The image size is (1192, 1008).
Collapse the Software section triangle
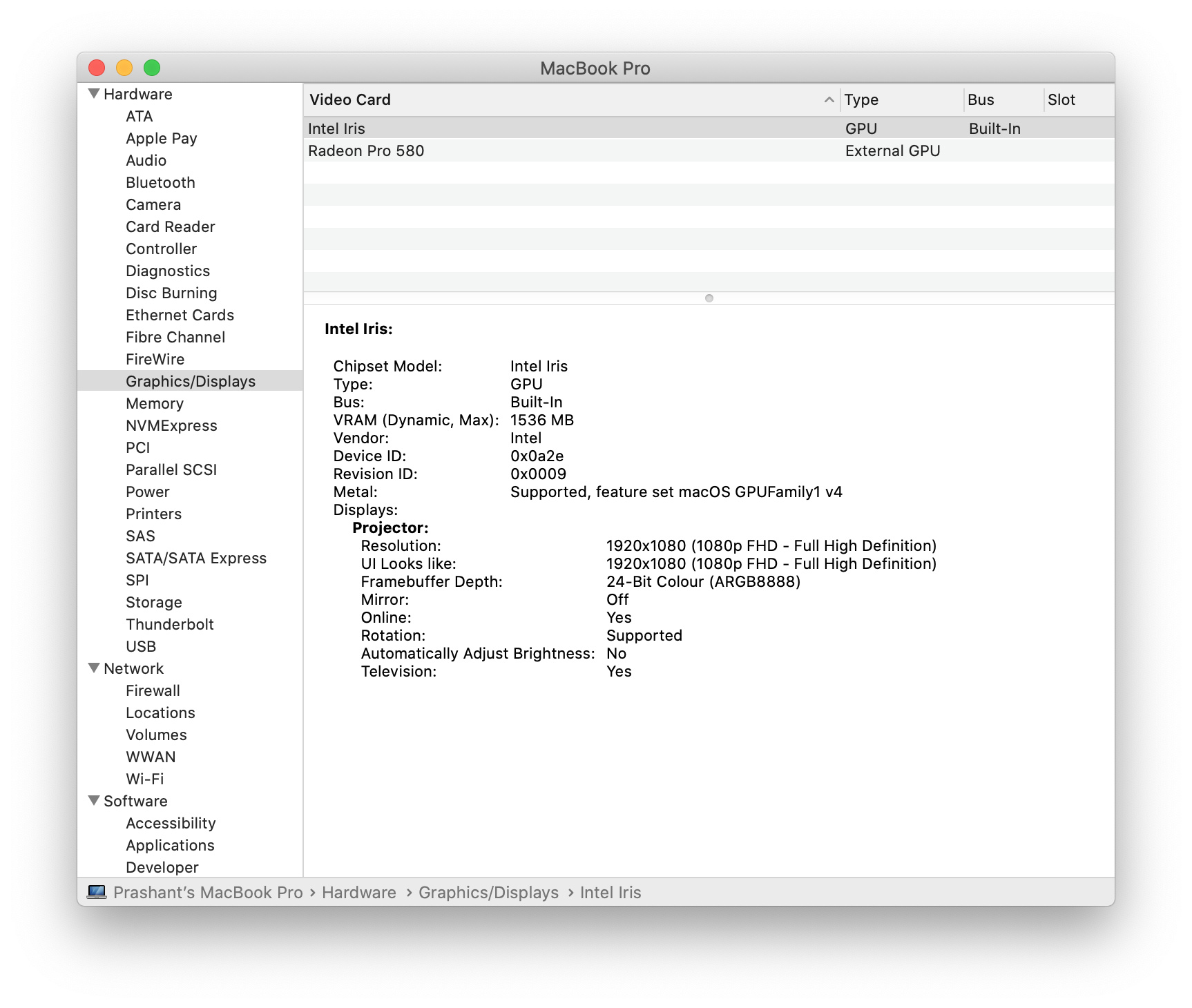pos(94,800)
